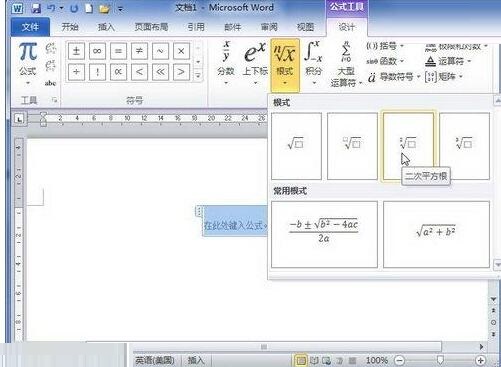Launch the 工具 group dialog launcher
This screenshot has height=367, width=501.
[x=54, y=100]
